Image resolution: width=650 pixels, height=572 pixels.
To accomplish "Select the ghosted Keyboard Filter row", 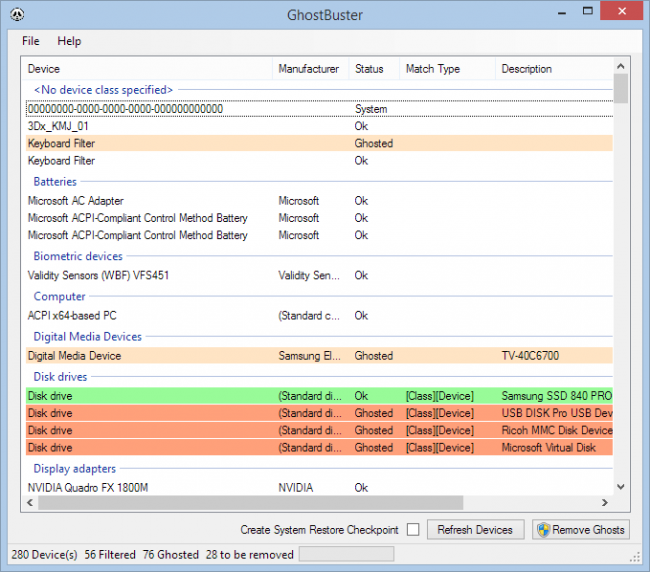I will pos(61,143).
